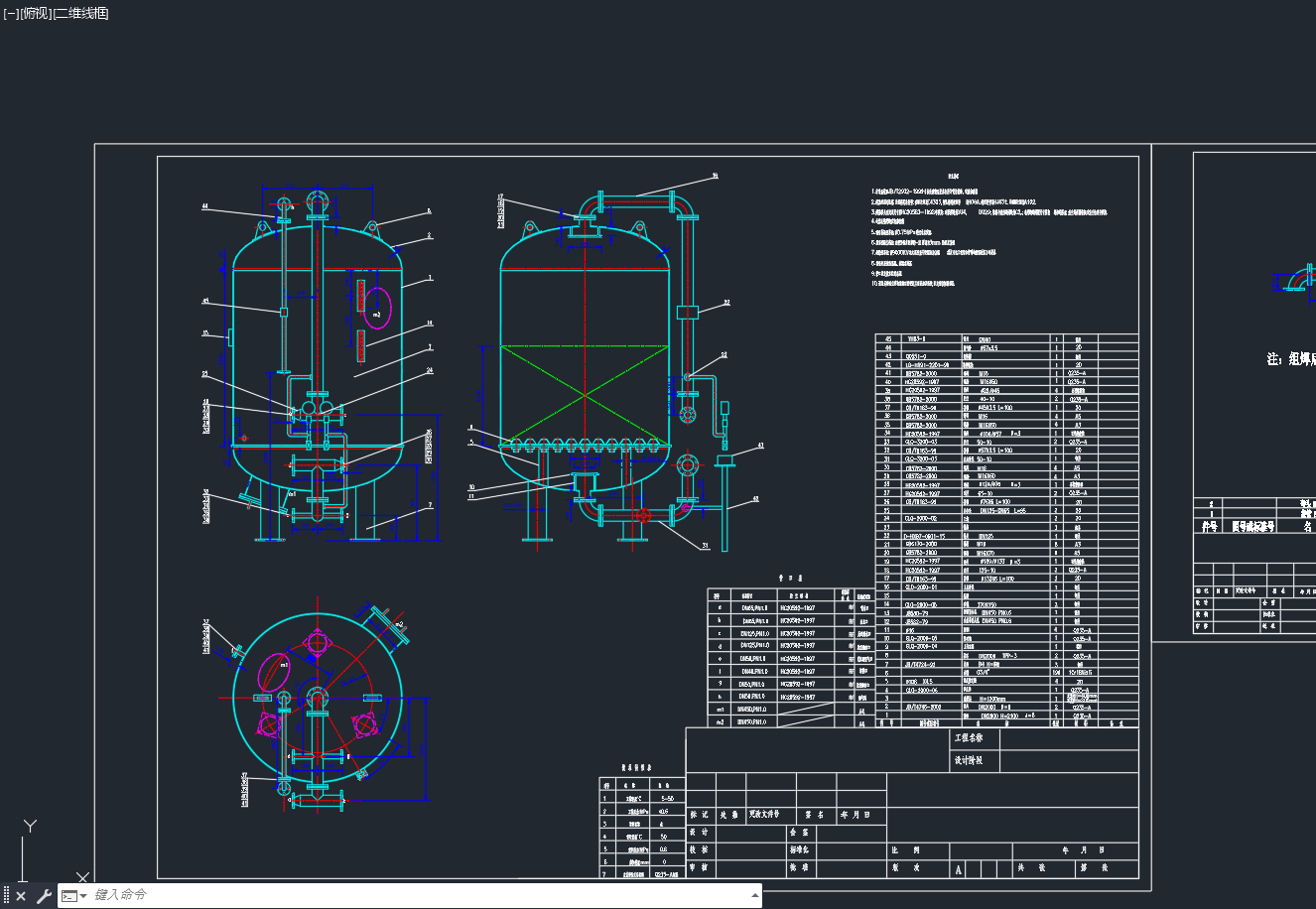Select the 会签 cell text

point(799,833)
